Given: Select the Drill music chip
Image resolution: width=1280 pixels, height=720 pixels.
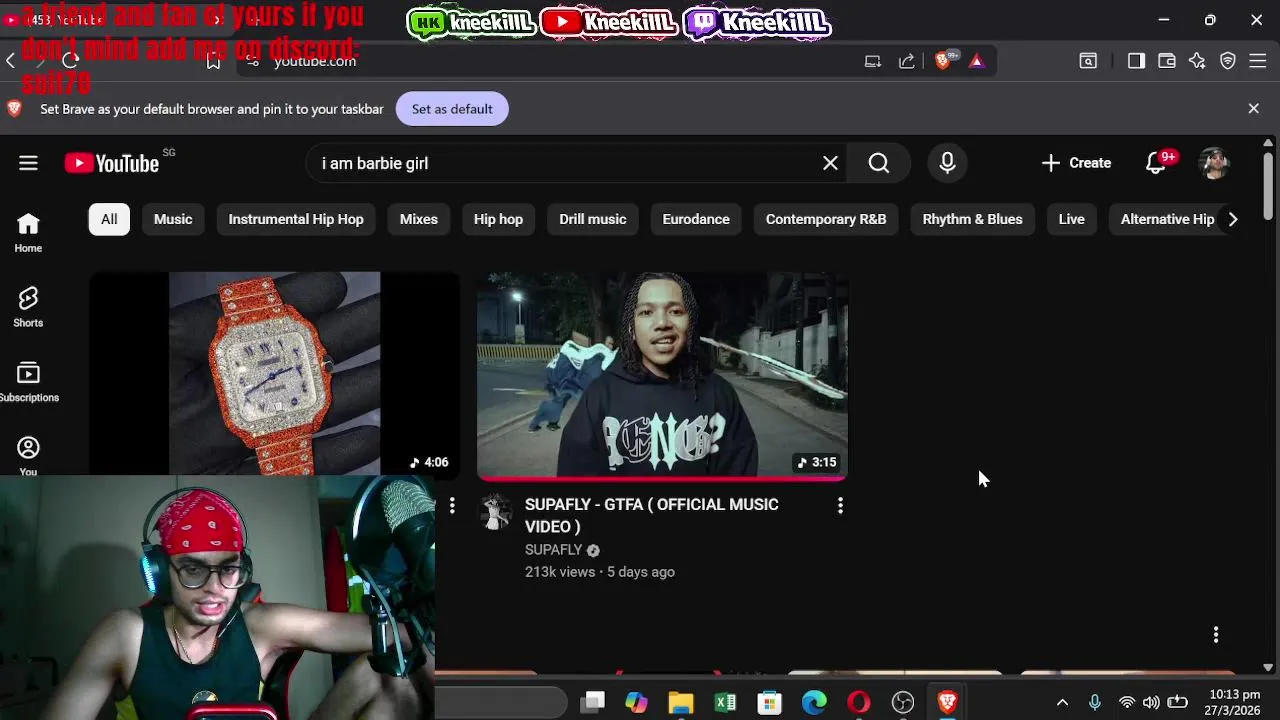Looking at the screenshot, I should 593,219.
